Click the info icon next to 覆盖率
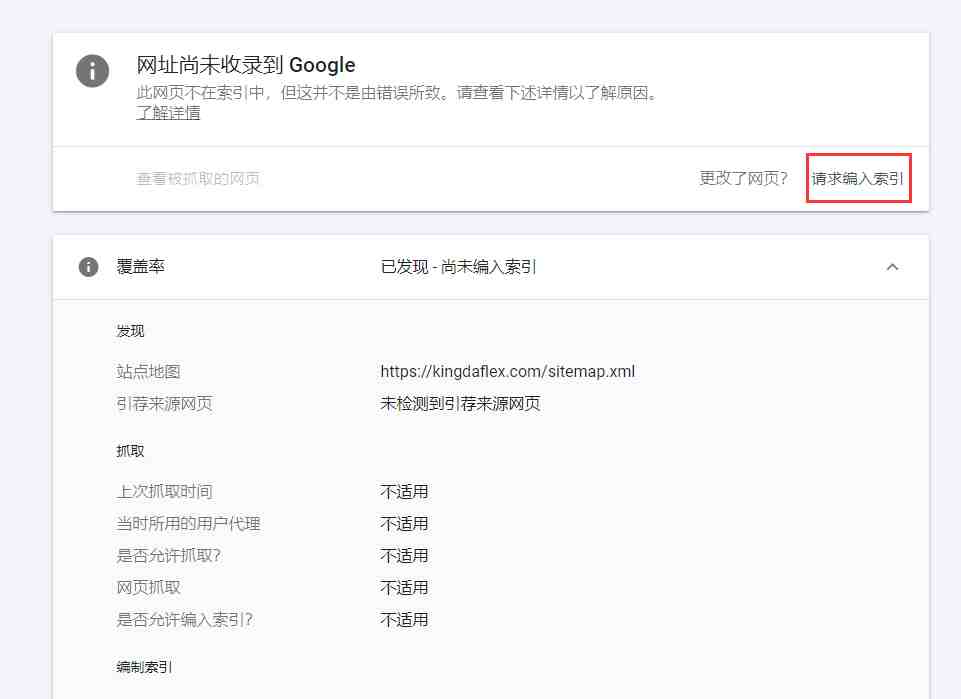The image size is (961, 699). pos(88,267)
